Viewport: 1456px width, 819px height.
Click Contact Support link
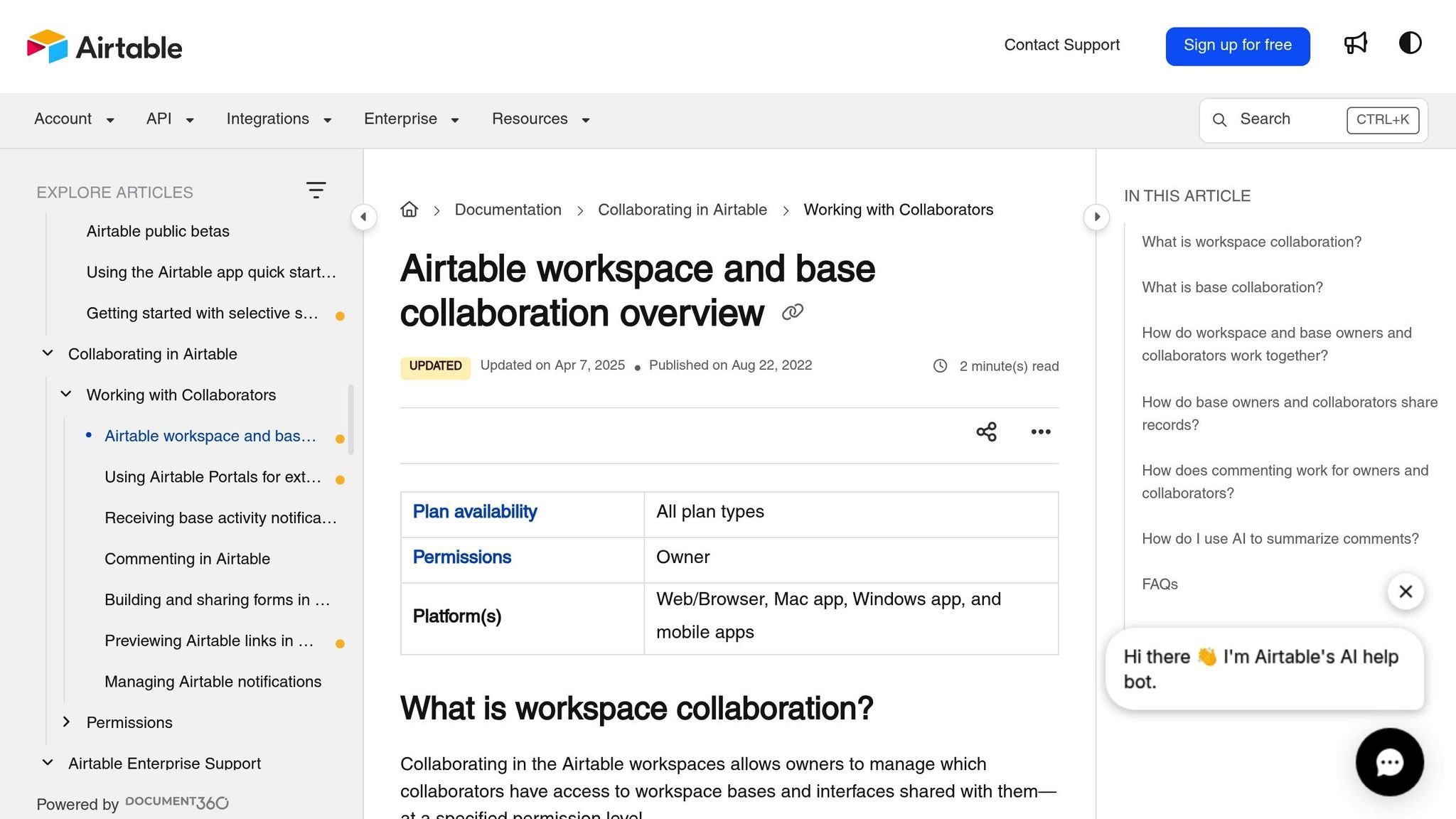pyautogui.click(x=1061, y=45)
